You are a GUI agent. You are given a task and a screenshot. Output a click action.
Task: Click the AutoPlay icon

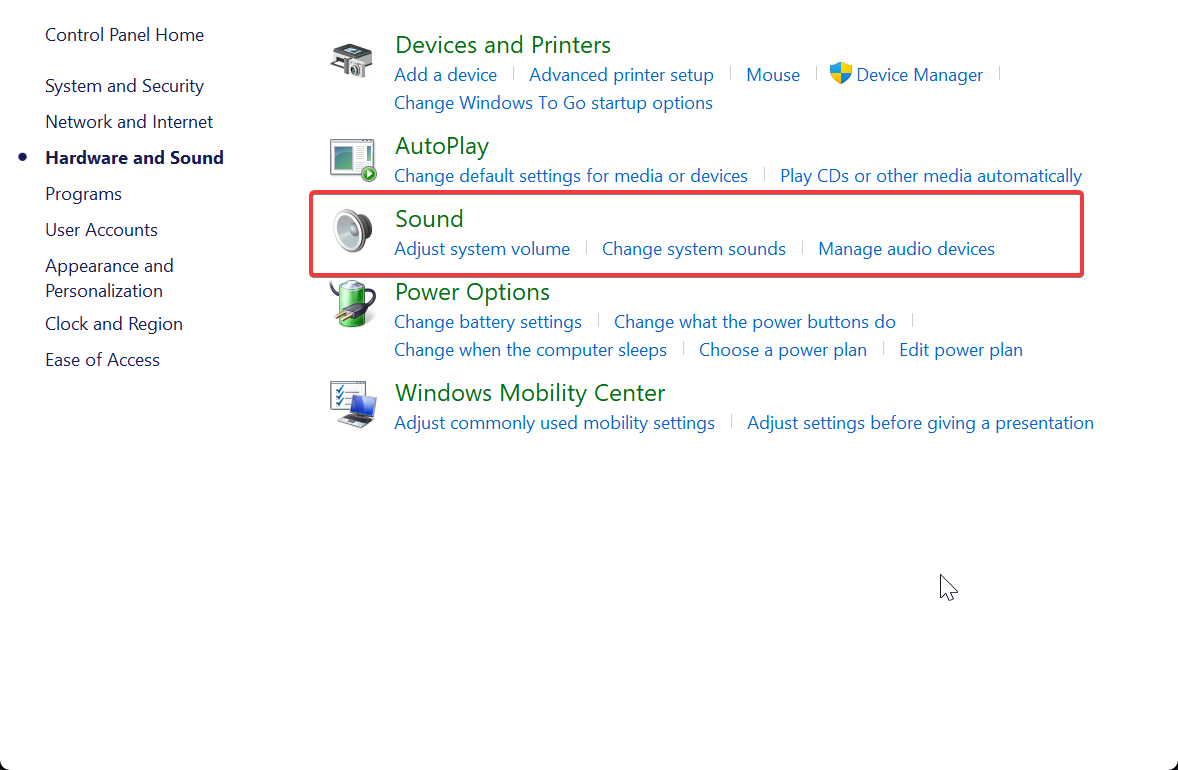[x=352, y=160]
